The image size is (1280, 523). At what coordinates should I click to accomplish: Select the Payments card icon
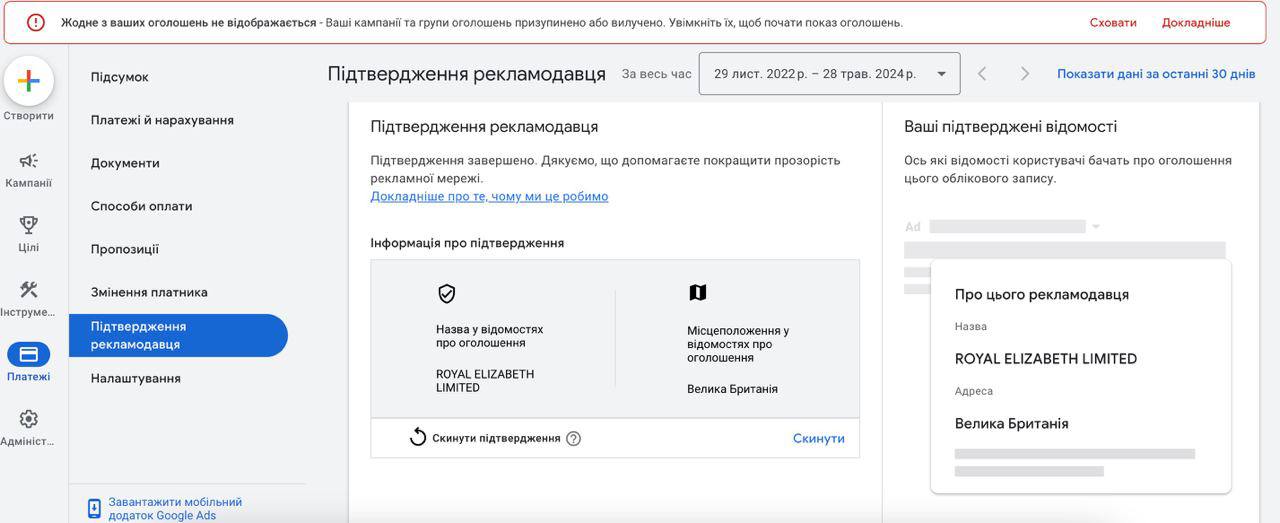pos(29,354)
